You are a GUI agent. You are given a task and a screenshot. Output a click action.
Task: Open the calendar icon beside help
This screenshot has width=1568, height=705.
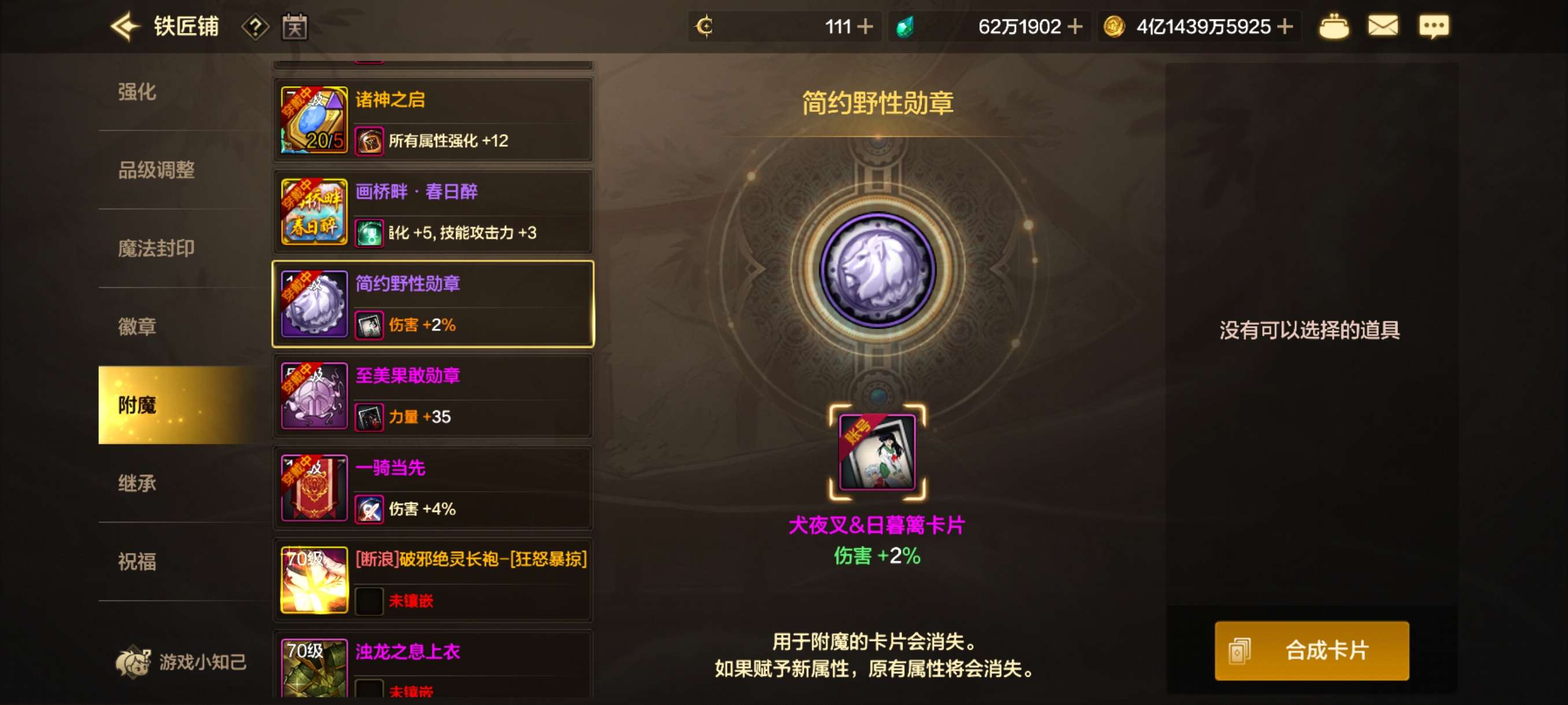coord(295,27)
